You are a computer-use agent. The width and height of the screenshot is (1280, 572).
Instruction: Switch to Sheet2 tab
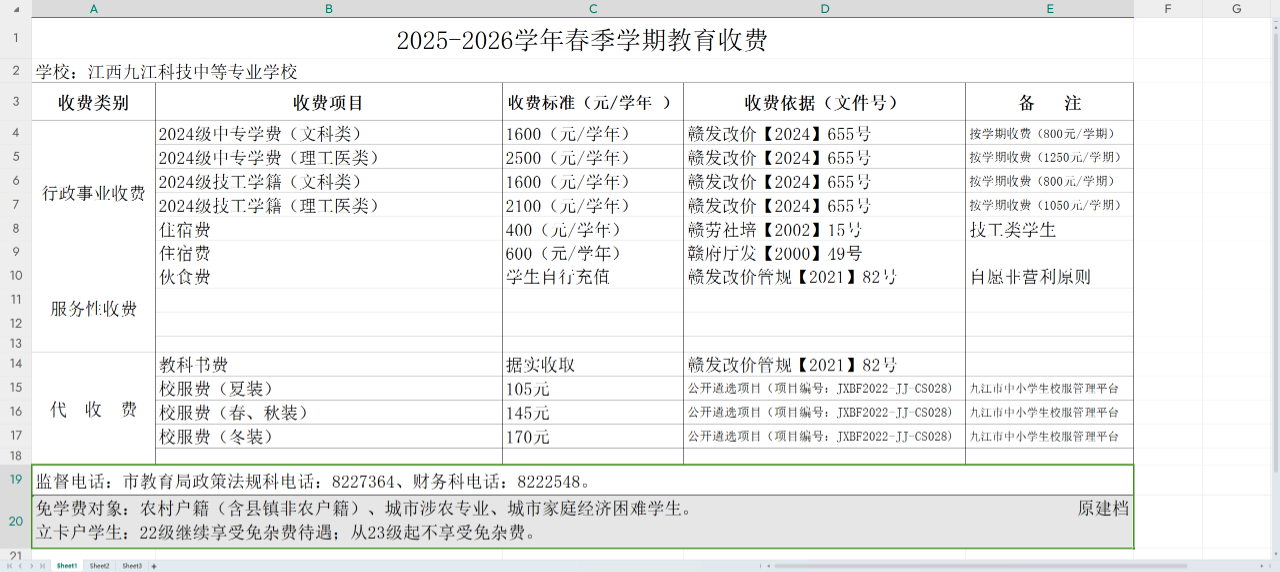point(99,566)
